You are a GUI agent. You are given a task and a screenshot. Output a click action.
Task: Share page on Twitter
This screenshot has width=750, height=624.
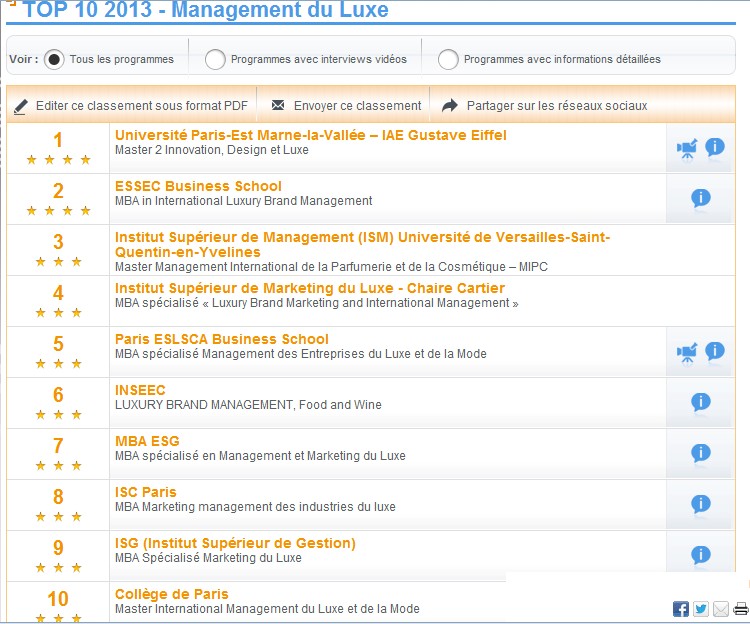coord(701,609)
